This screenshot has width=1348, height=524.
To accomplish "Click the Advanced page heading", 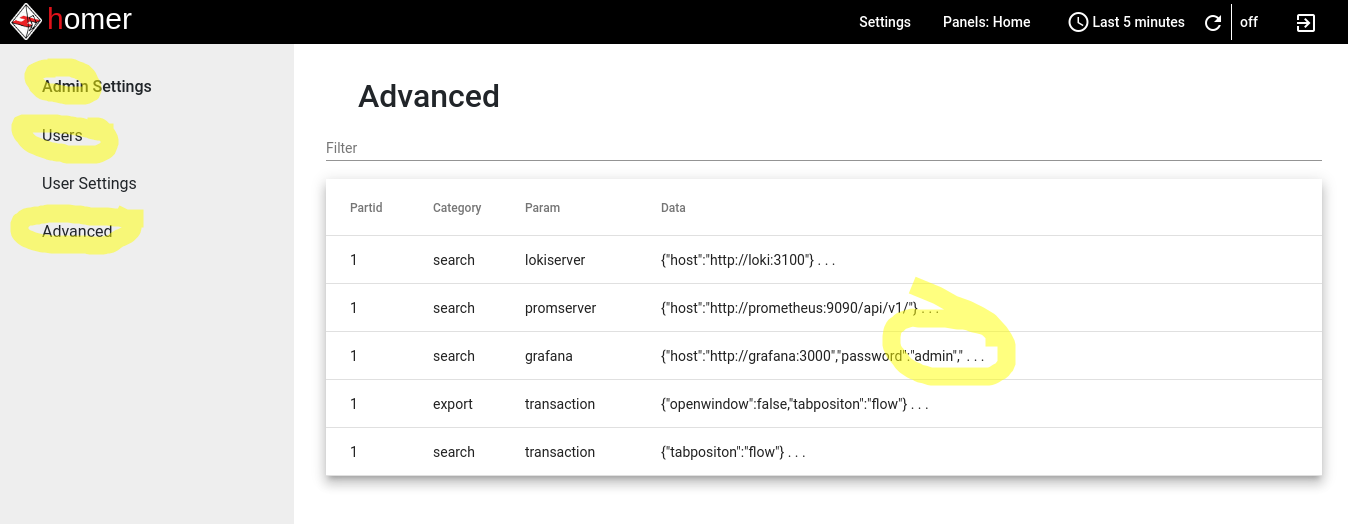I will [429, 96].
